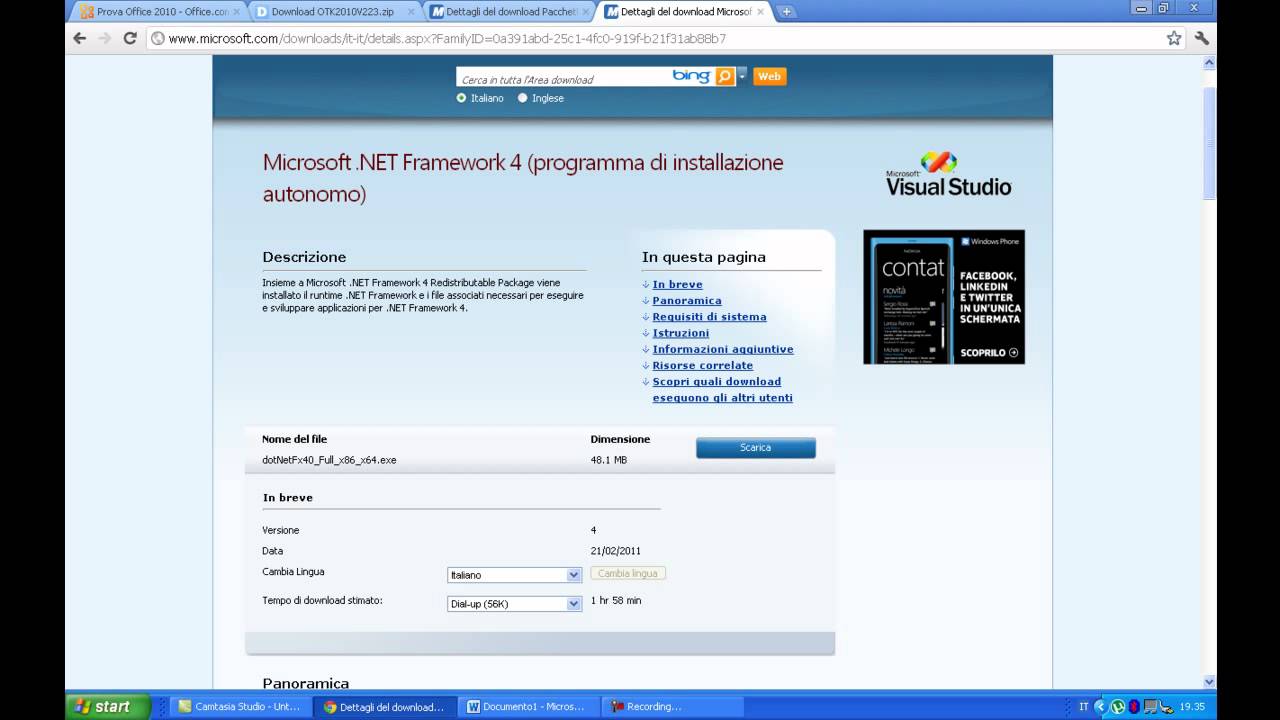The width and height of the screenshot is (1280, 720).
Task: Click the blue Scarica download button
Action: [756, 448]
